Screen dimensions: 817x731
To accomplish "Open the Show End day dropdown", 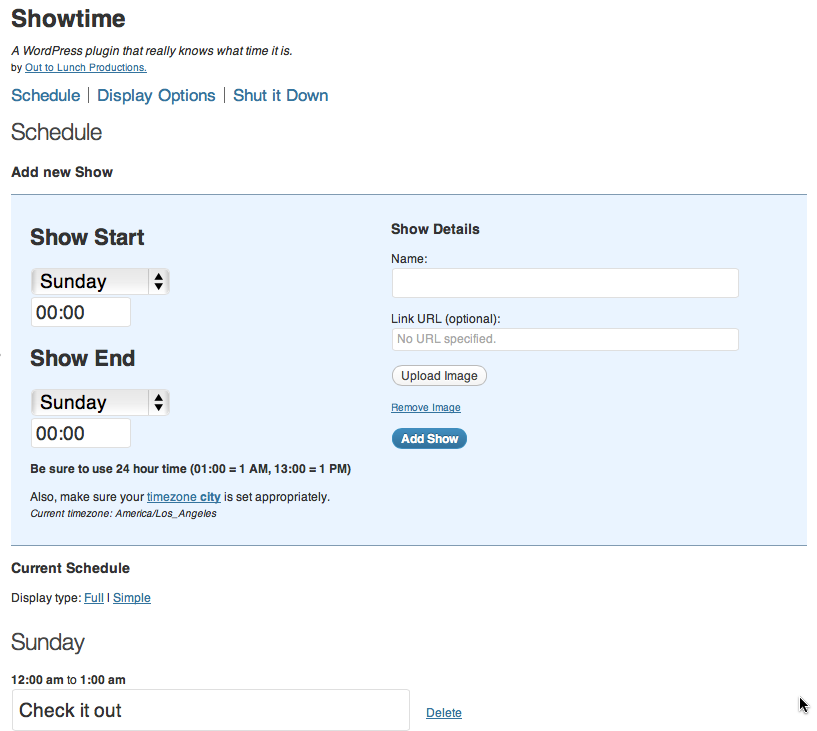I will coord(100,403).
